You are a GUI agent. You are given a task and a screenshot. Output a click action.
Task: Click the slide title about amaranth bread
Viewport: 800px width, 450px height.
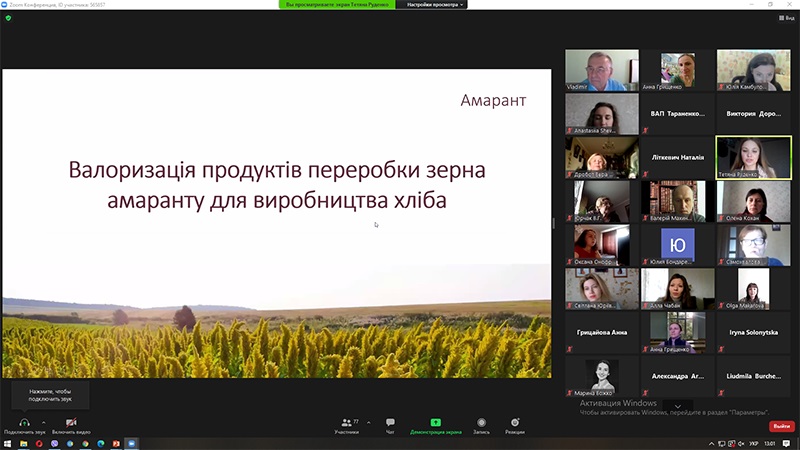277,185
